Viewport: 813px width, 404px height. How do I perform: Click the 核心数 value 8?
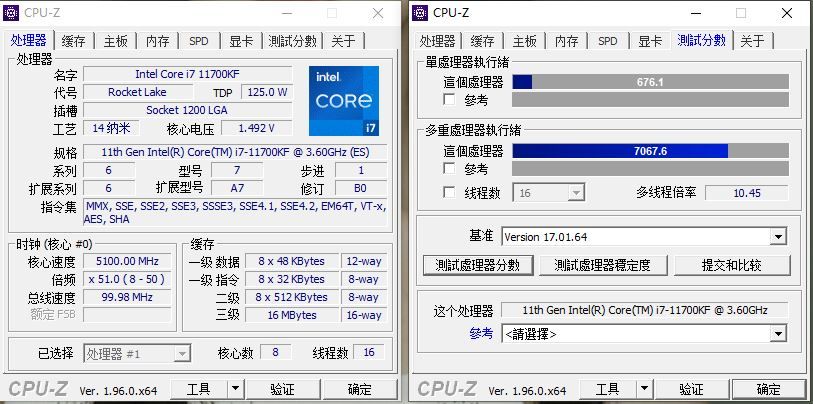click(x=275, y=352)
